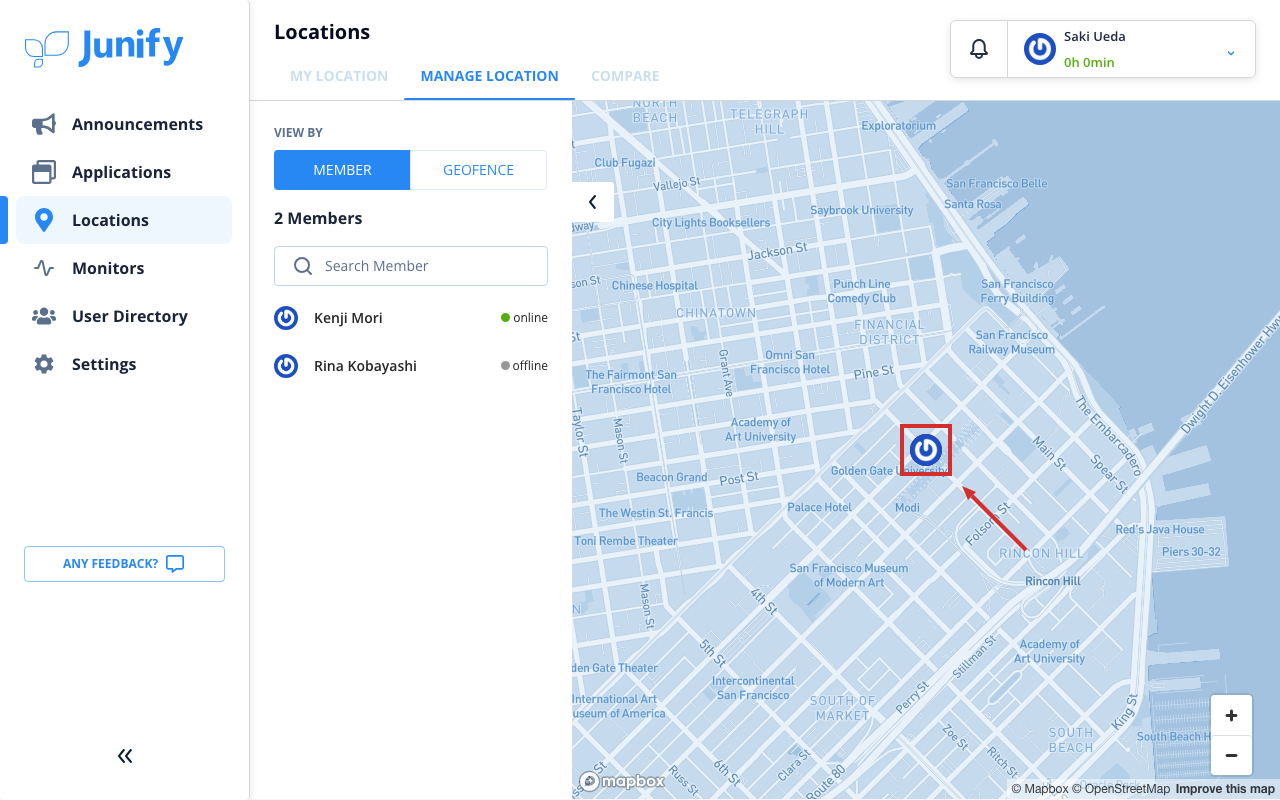This screenshot has height=800, width=1280.
Task: Open the My Location tab
Action: coord(339,76)
